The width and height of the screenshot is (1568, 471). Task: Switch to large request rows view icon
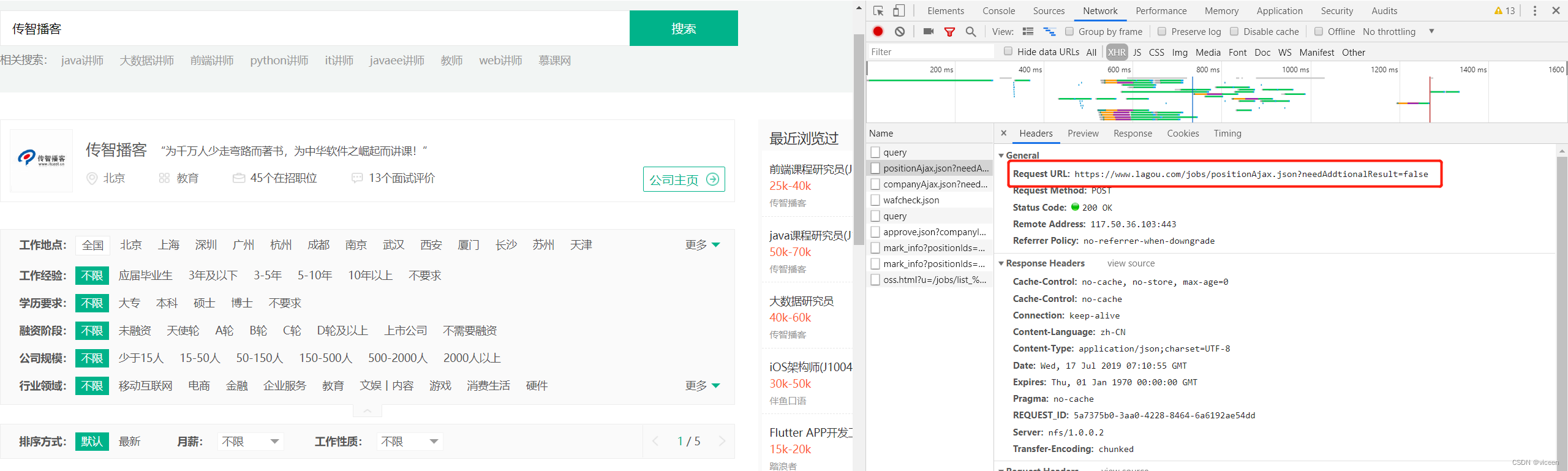pyautogui.click(x=1028, y=31)
